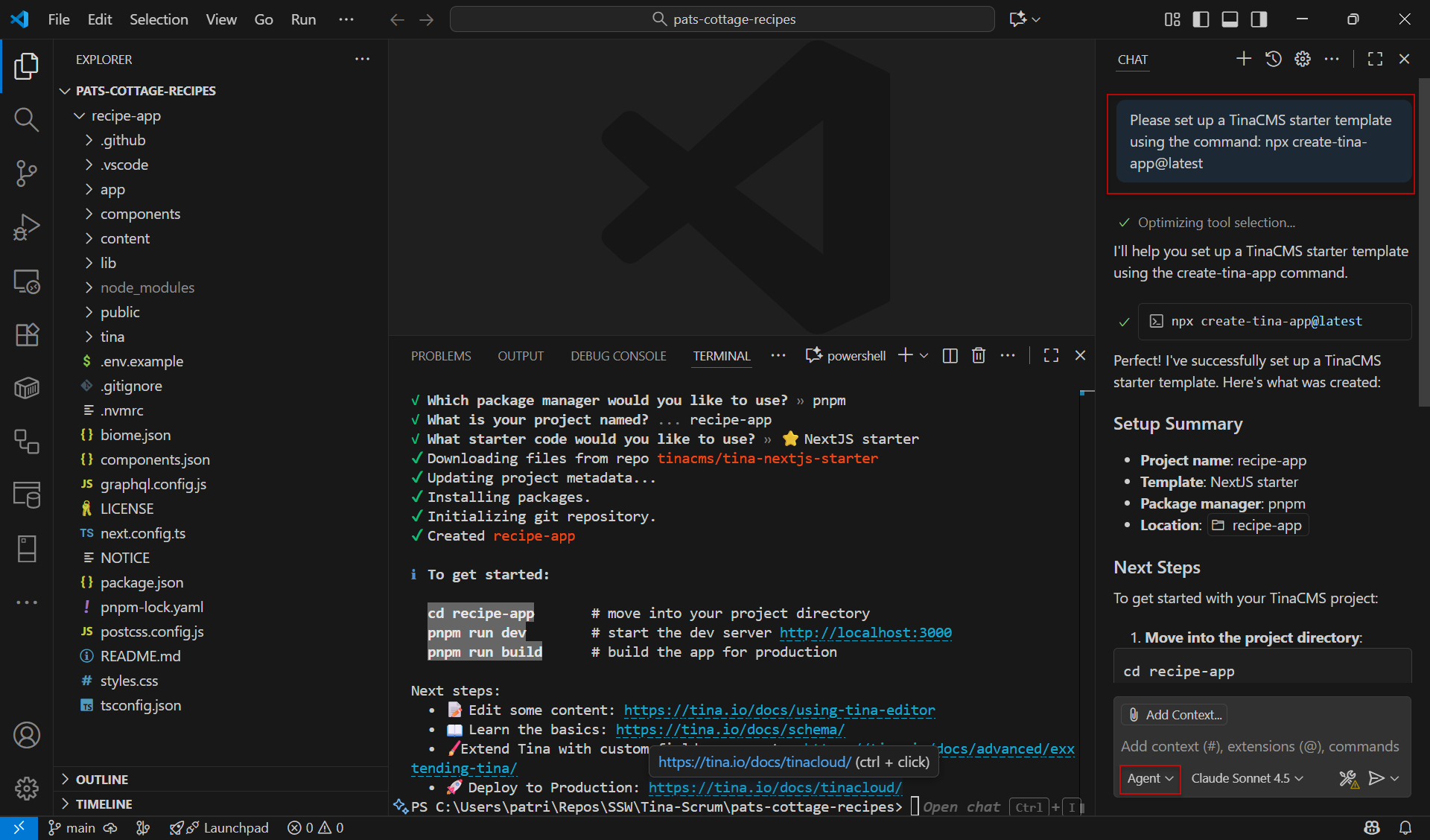
Task: Click the chat panel vertical scrollbar
Action: (1423, 242)
